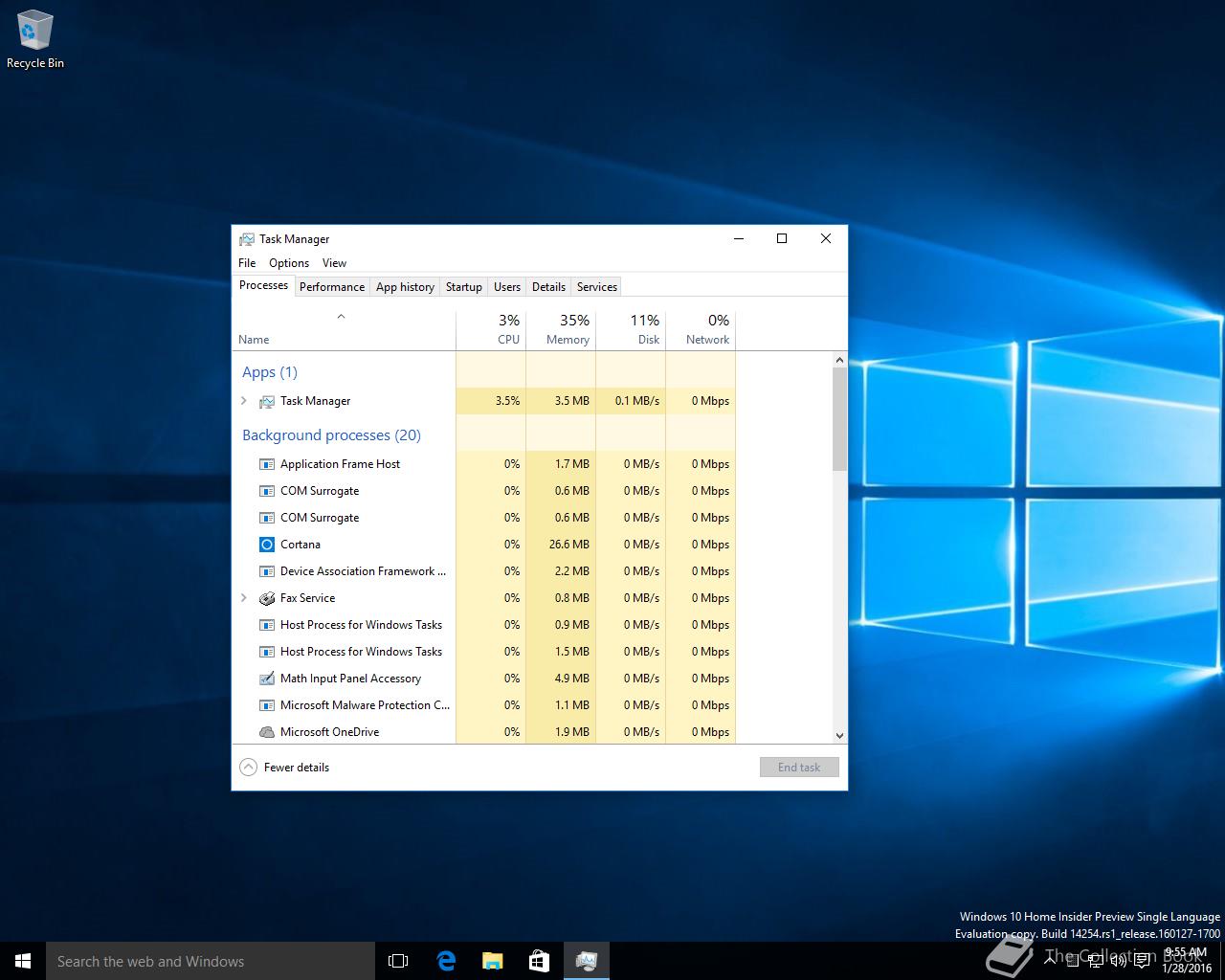Click the Apps (1) group heading
This screenshot has height=980, width=1225.
click(x=270, y=372)
